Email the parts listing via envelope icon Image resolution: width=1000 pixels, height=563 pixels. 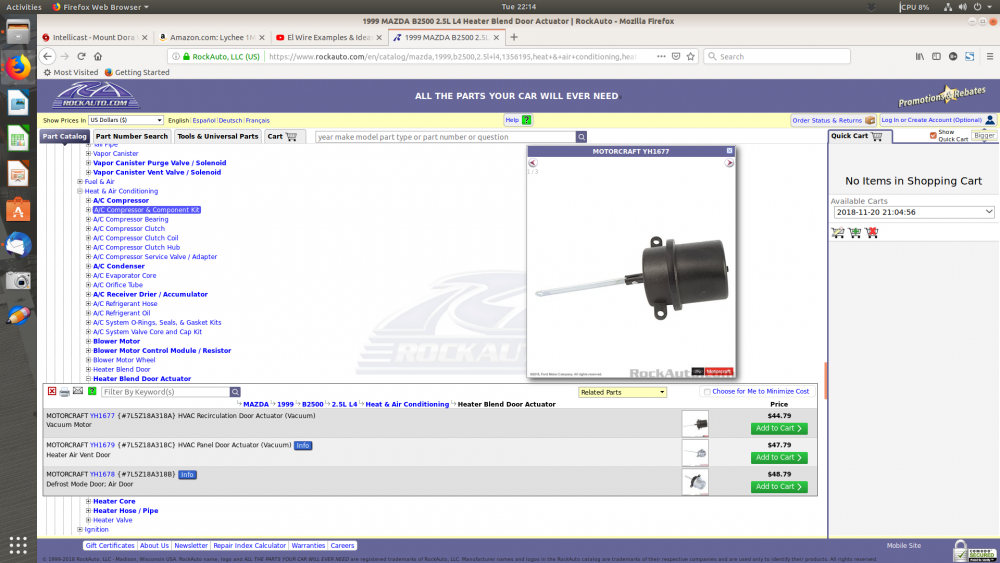78,391
